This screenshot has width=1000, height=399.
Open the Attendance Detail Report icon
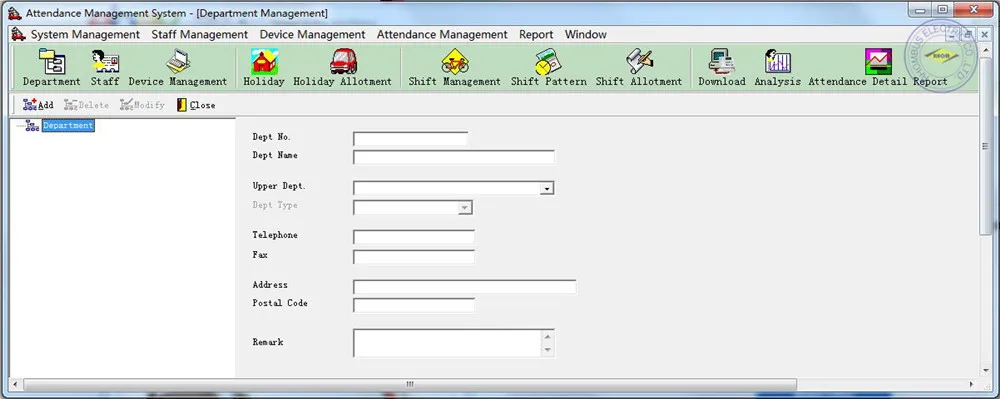pos(878,68)
